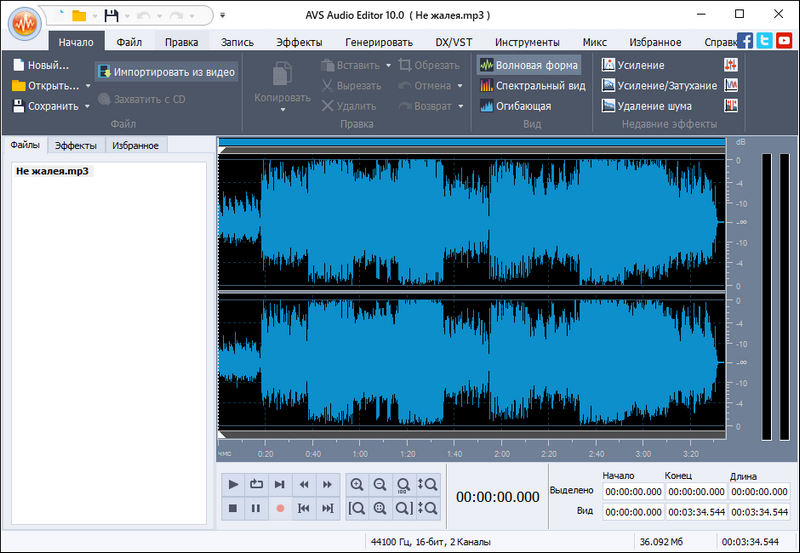
Task: Switch view to Спектральный вид
Action: coord(532,86)
